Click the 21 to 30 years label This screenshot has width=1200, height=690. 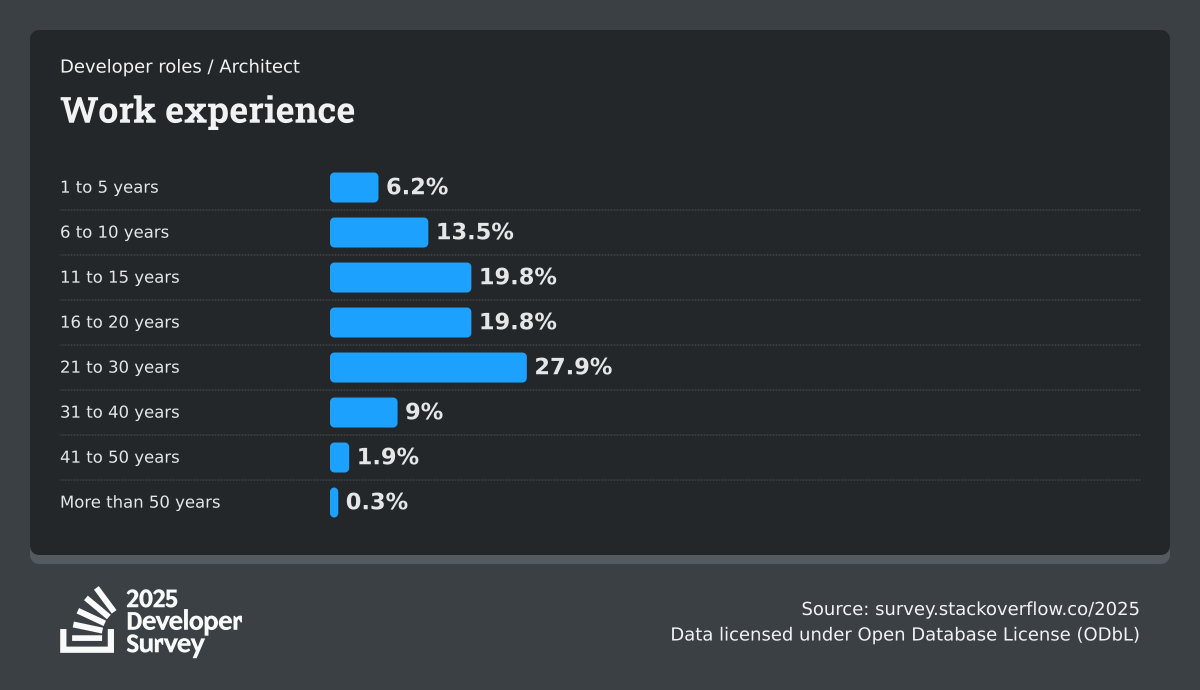tap(120, 367)
